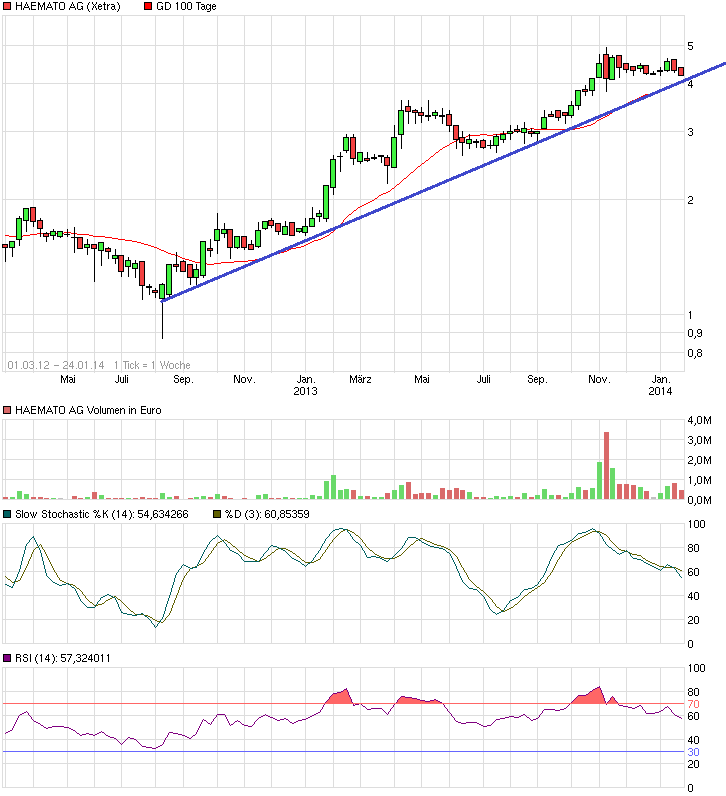Screen dimensions: 726x796
Task: Click the RSI (14) value label text
Action: 61,658
